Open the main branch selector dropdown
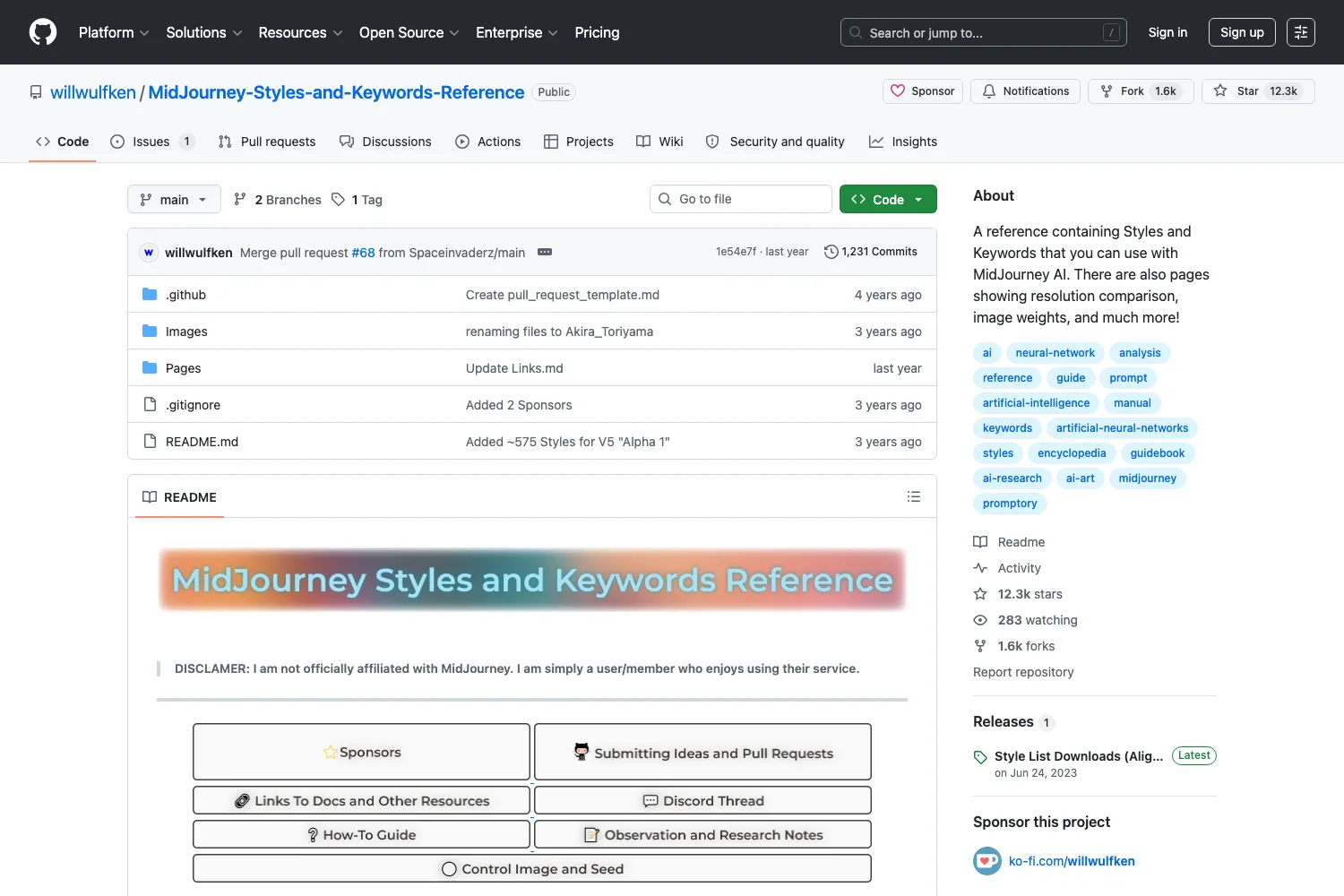Image resolution: width=1344 pixels, height=896 pixels. [x=174, y=199]
